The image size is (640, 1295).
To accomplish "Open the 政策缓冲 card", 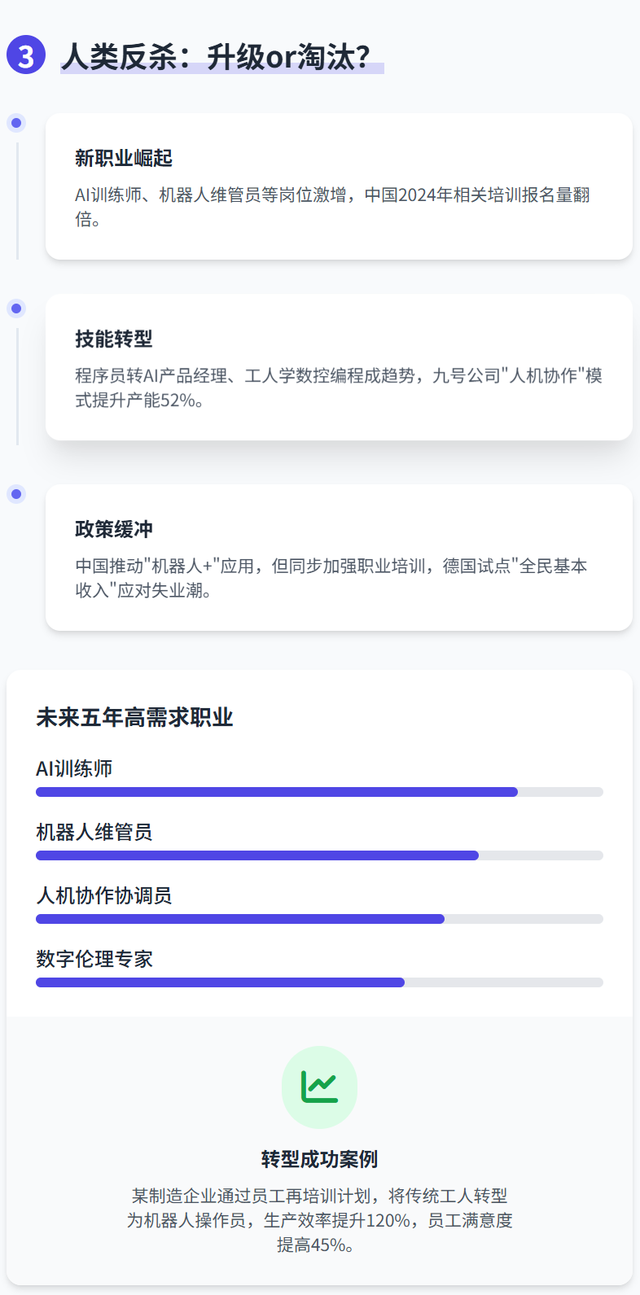I will 339,557.
